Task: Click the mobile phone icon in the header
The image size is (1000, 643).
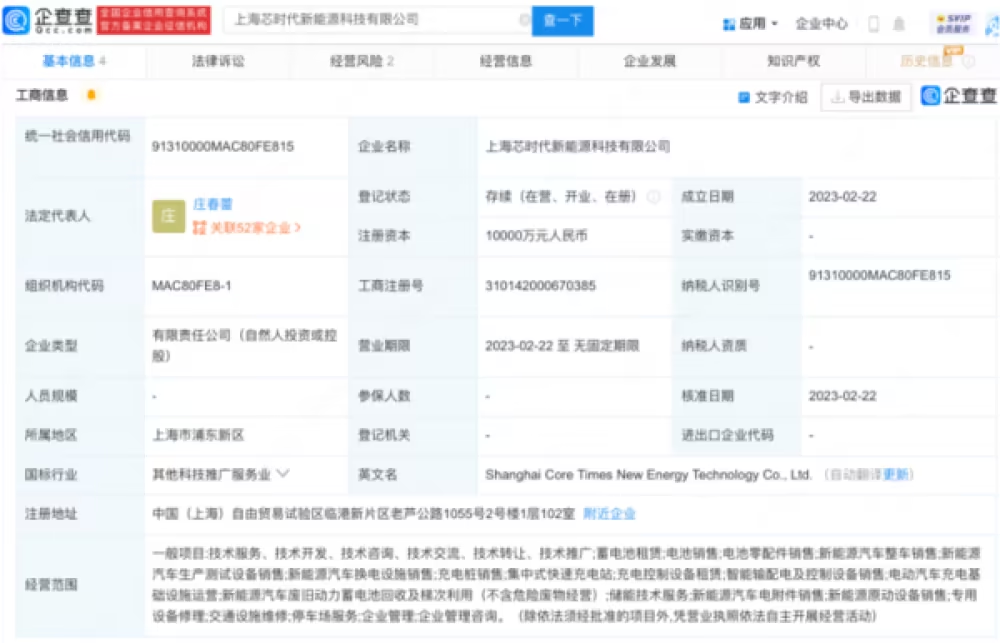Action: pos(873,24)
